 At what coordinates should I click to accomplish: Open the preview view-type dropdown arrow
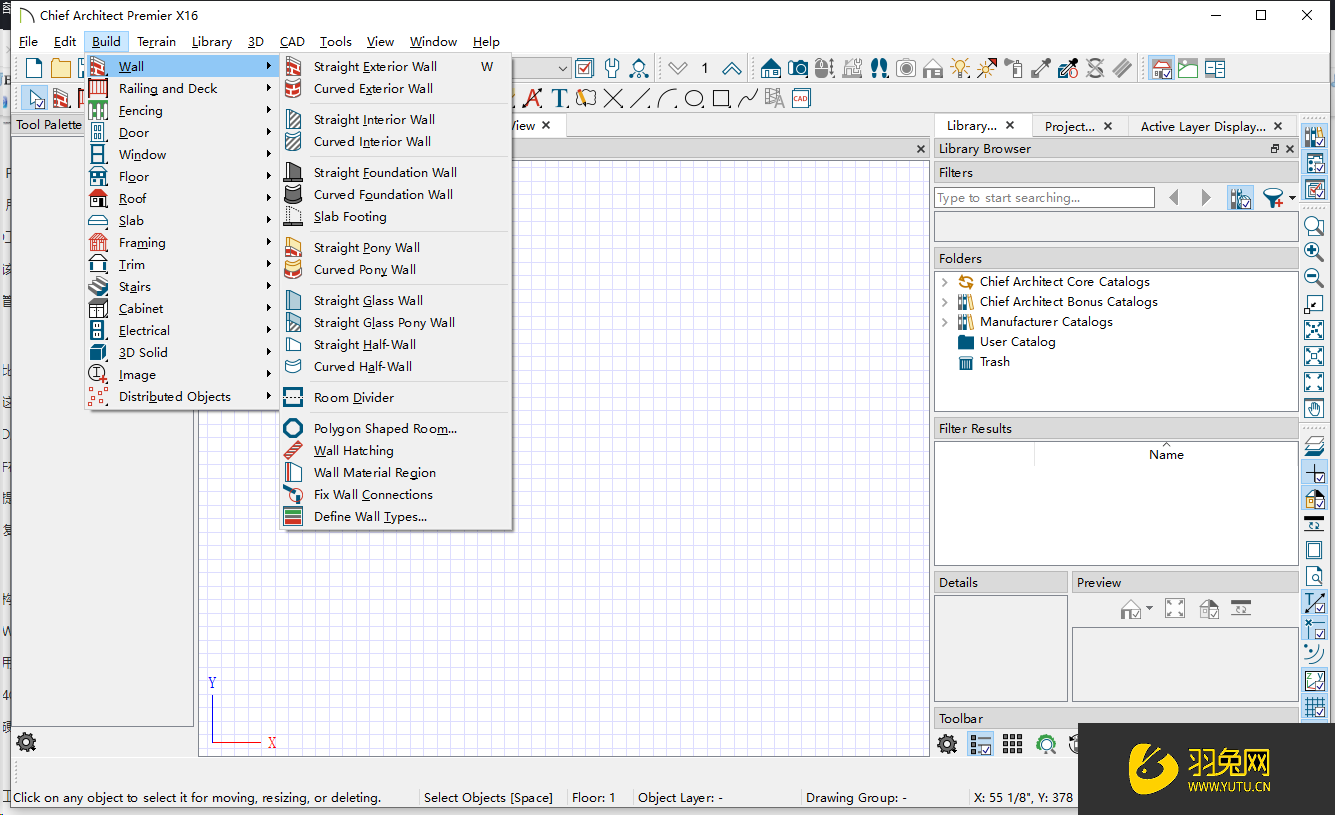[1149, 608]
